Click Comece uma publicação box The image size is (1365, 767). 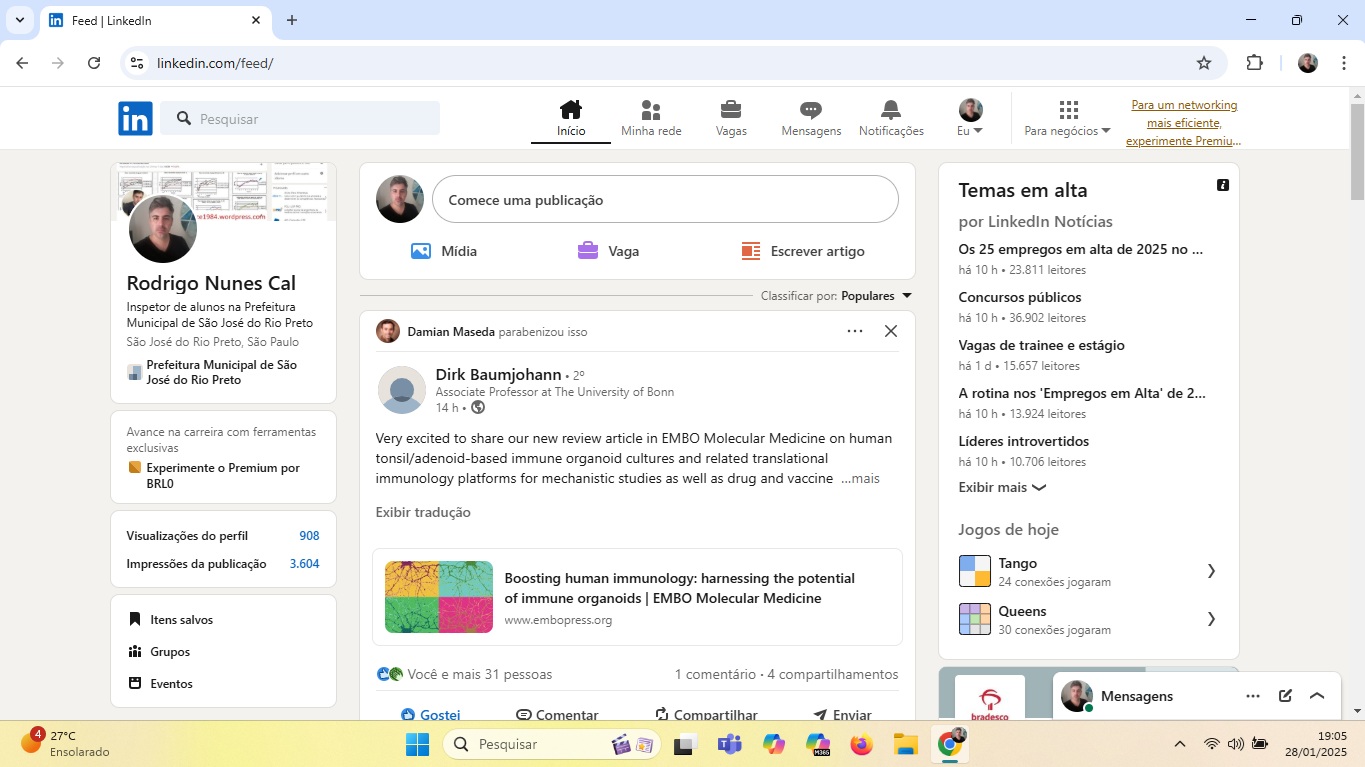tap(665, 199)
